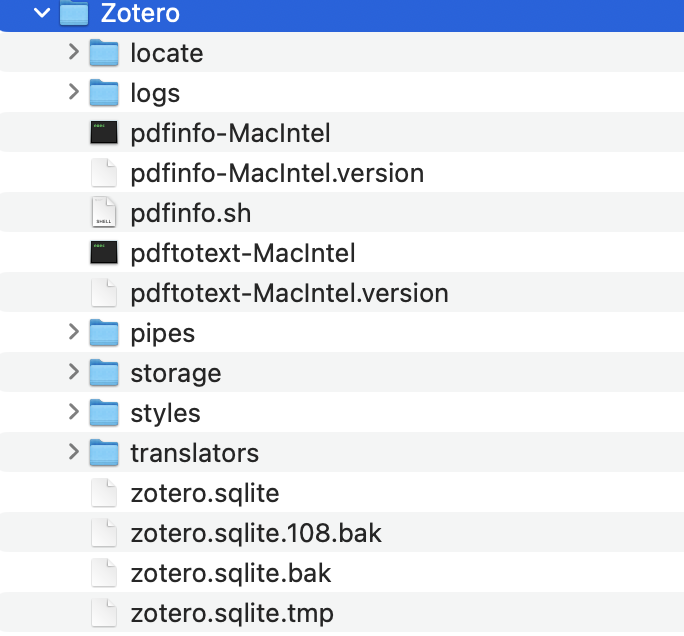Image resolution: width=684 pixels, height=636 pixels.
Task: Click the pdftotext-MacIntel.version file icon
Action: pyautogui.click(x=104, y=293)
